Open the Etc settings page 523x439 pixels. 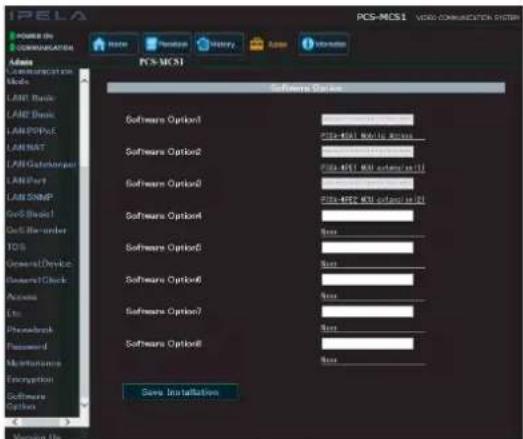point(14,313)
